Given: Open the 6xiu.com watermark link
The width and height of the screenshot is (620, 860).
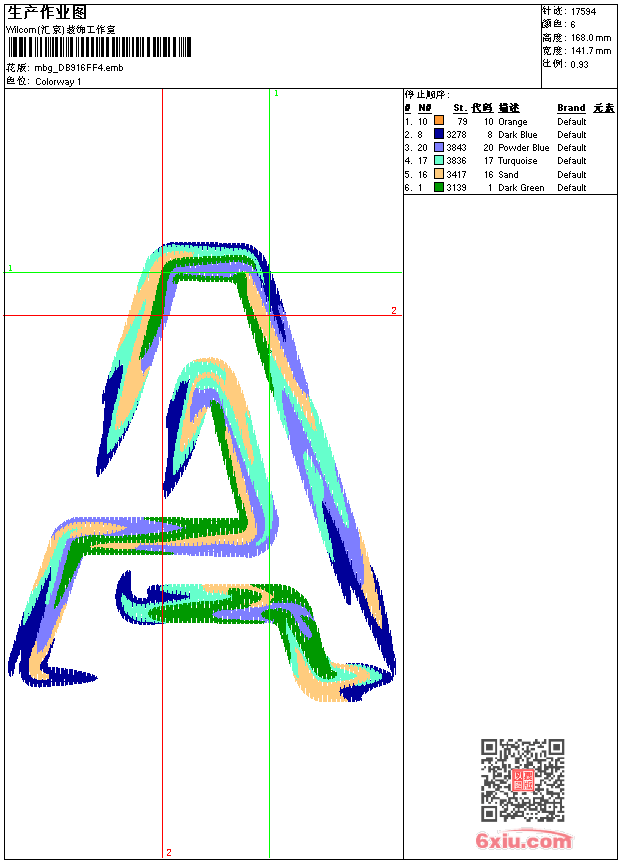Looking at the screenshot, I should click(x=523, y=841).
